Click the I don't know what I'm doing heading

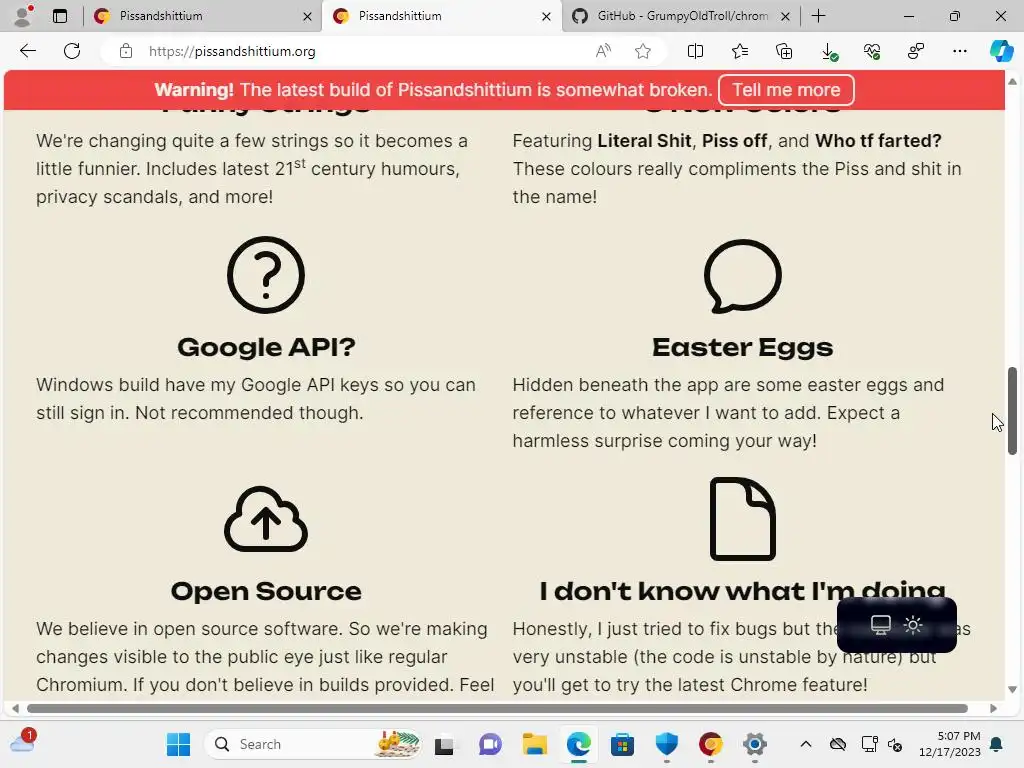tap(743, 591)
